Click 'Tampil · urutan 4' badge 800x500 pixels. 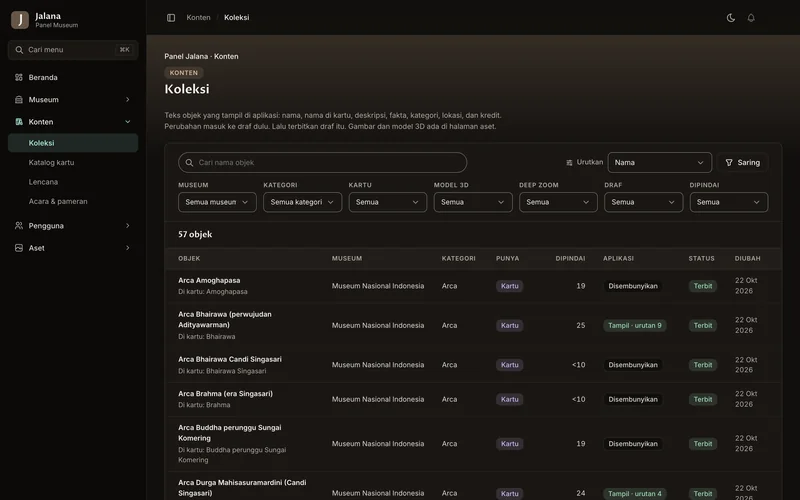click(634, 493)
